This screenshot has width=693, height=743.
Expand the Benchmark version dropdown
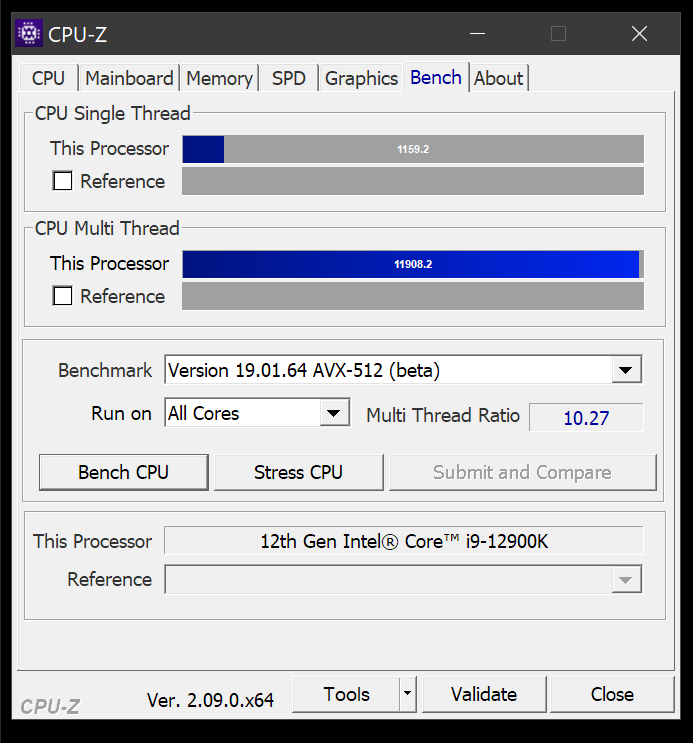pyautogui.click(x=626, y=370)
